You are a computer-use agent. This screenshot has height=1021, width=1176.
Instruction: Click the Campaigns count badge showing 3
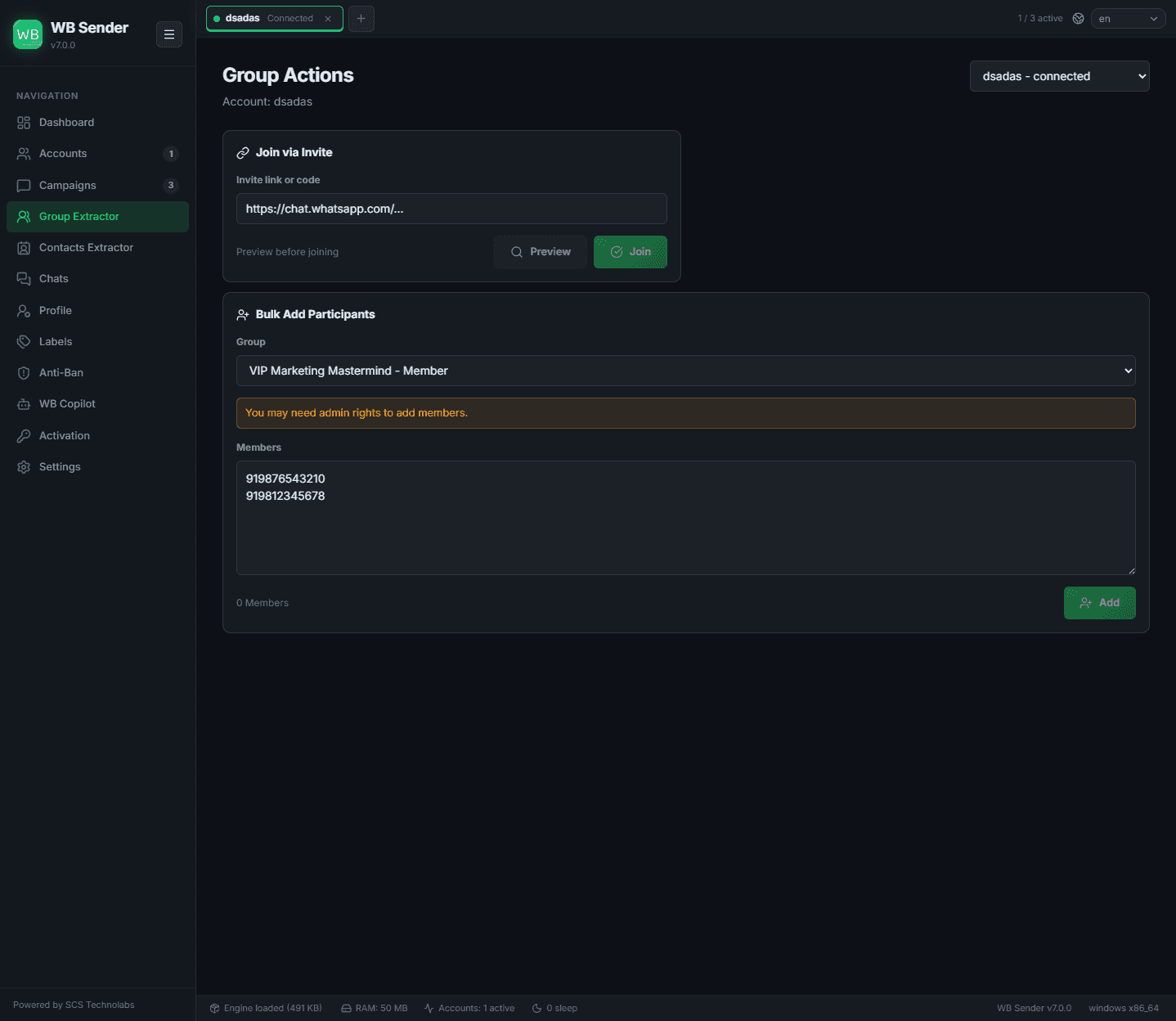(x=171, y=186)
